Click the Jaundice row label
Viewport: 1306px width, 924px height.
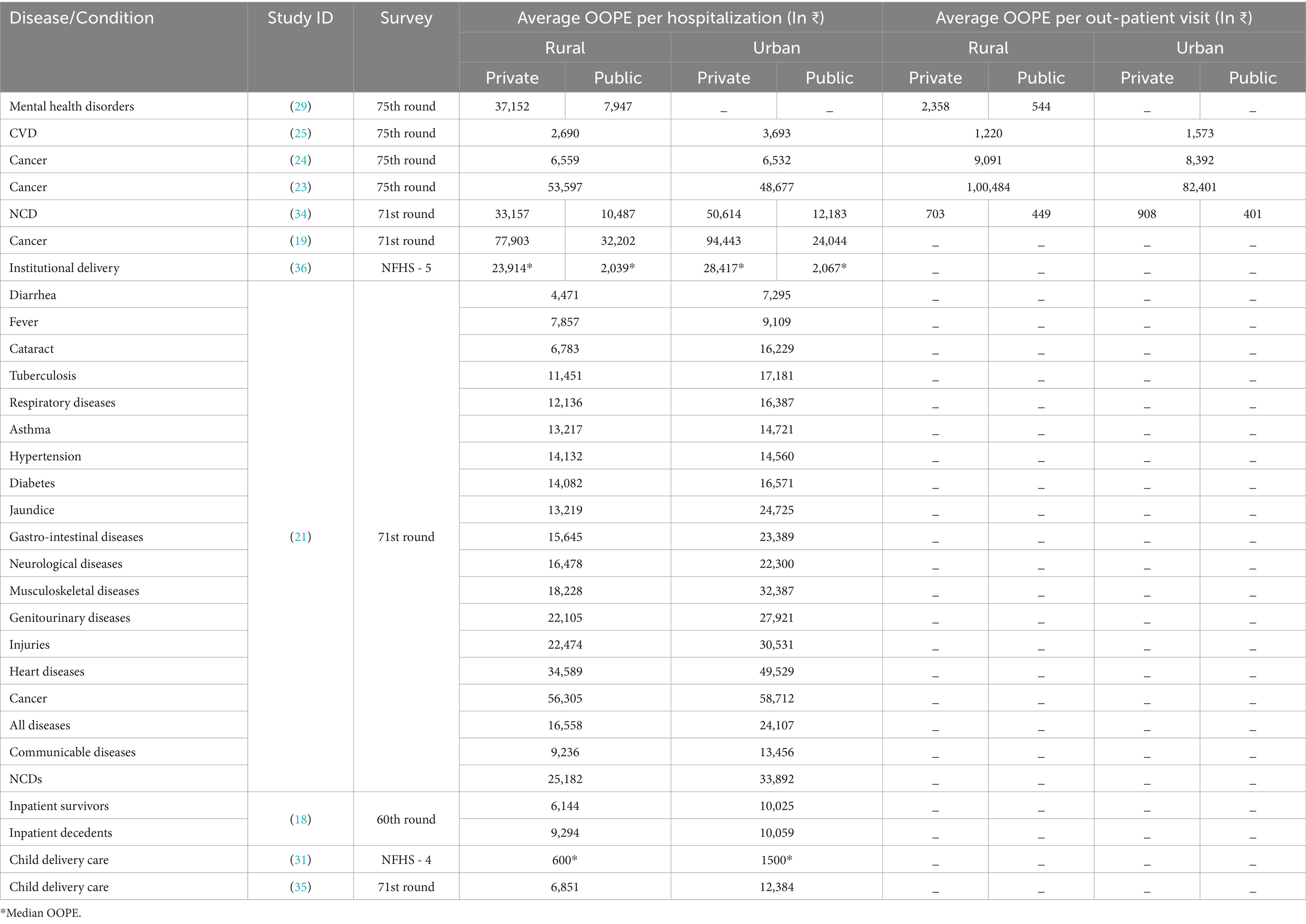click(32, 510)
